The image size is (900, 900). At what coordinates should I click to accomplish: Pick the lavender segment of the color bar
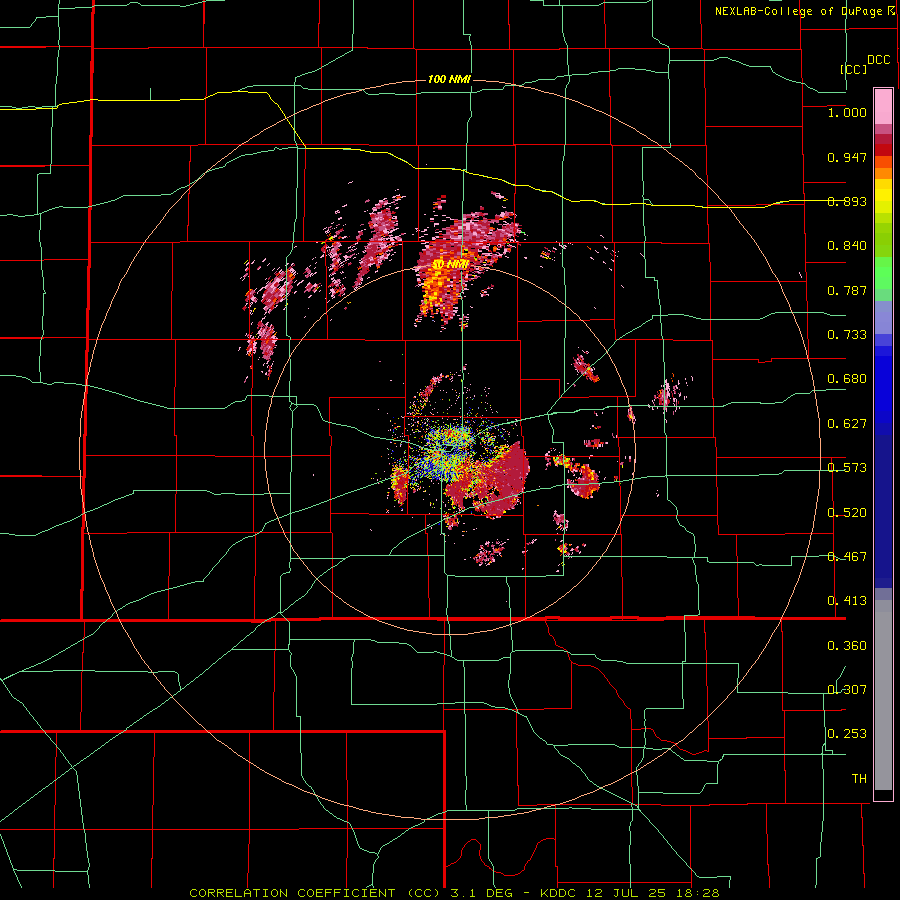tap(883, 318)
